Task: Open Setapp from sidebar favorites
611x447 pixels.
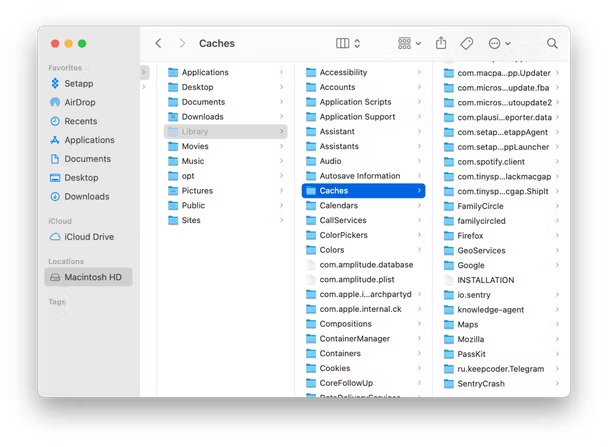Action: [78, 83]
